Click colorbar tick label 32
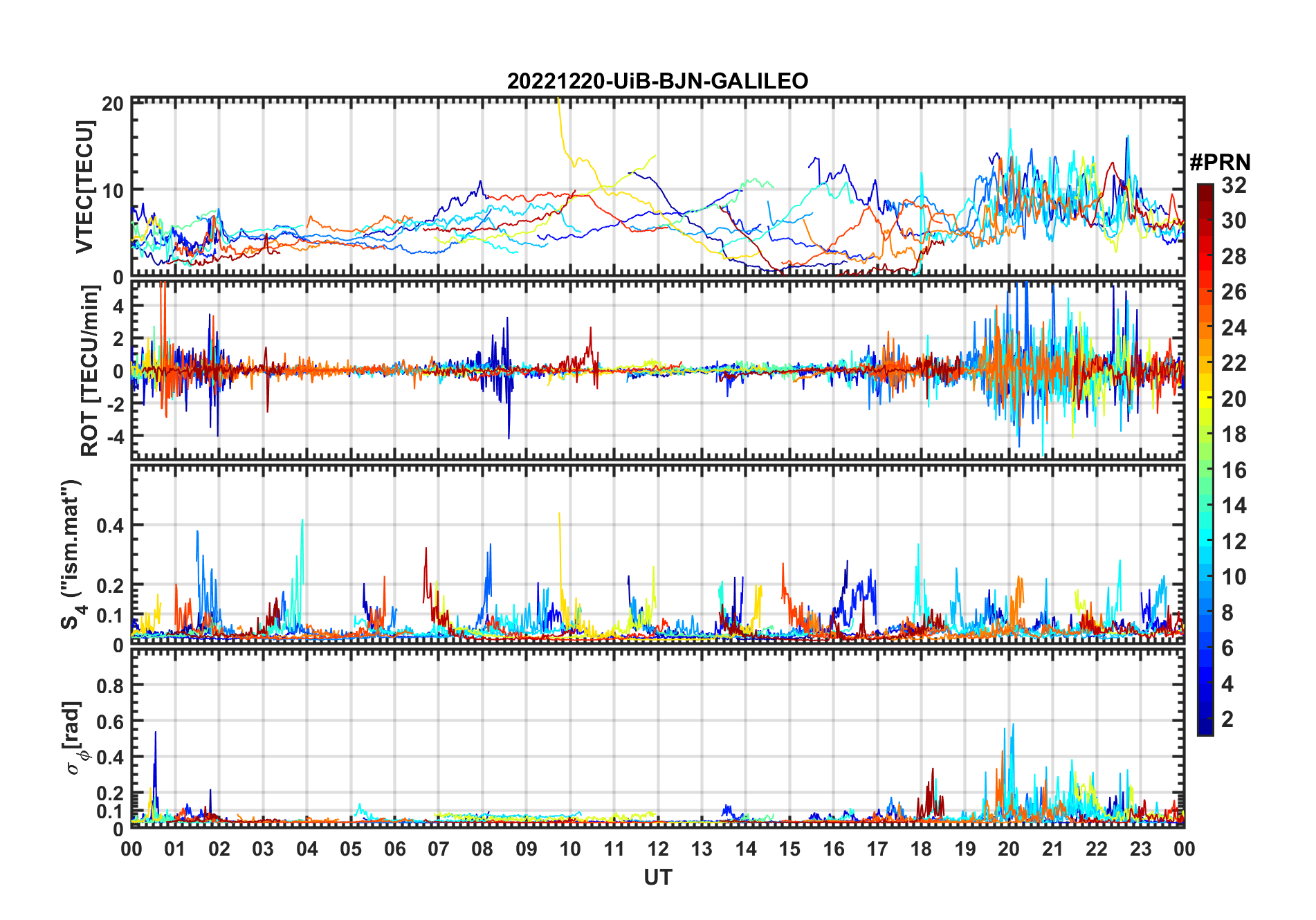 [1234, 185]
